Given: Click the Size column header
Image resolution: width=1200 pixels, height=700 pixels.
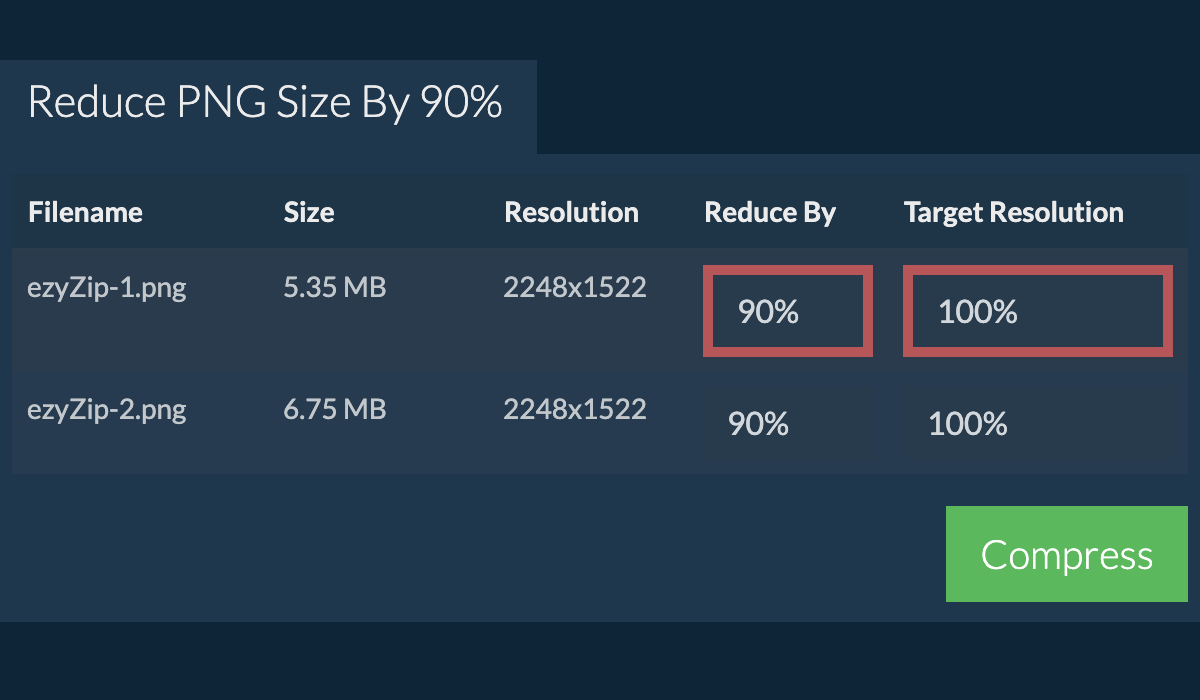Looking at the screenshot, I should pos(309,212).
